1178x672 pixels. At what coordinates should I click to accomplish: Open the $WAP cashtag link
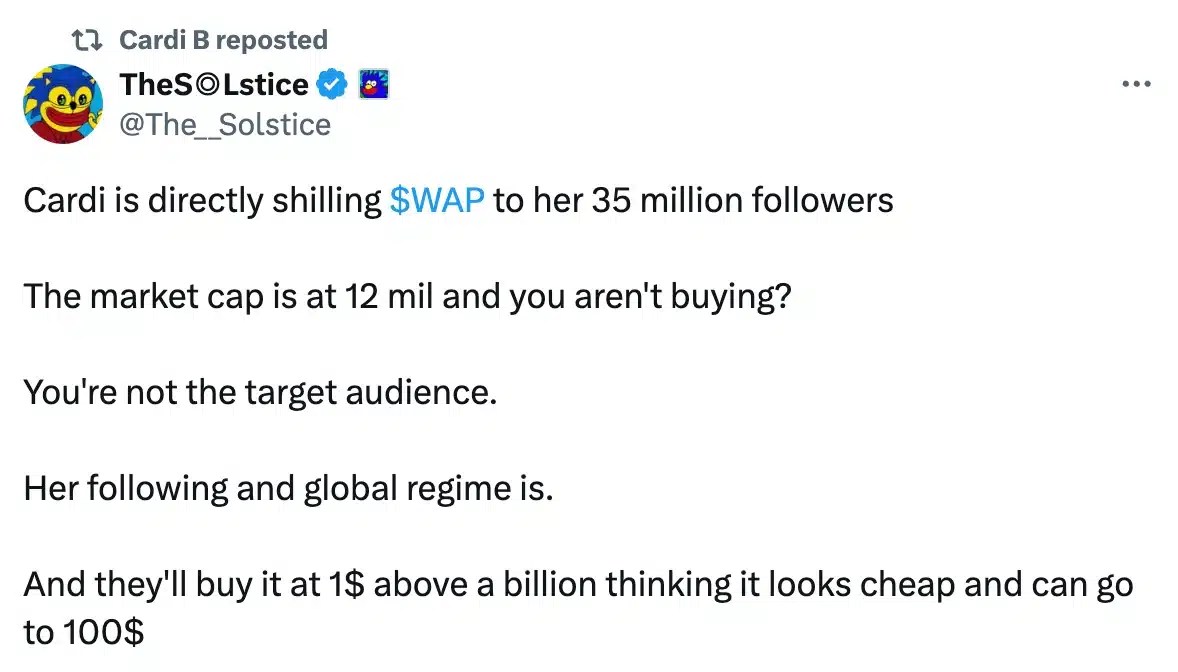click(437, 201)
